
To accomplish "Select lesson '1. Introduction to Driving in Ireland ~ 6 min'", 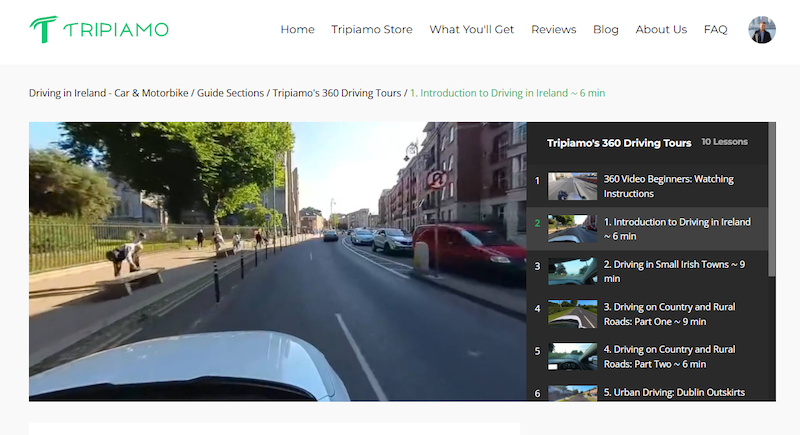I will [677, 229].
